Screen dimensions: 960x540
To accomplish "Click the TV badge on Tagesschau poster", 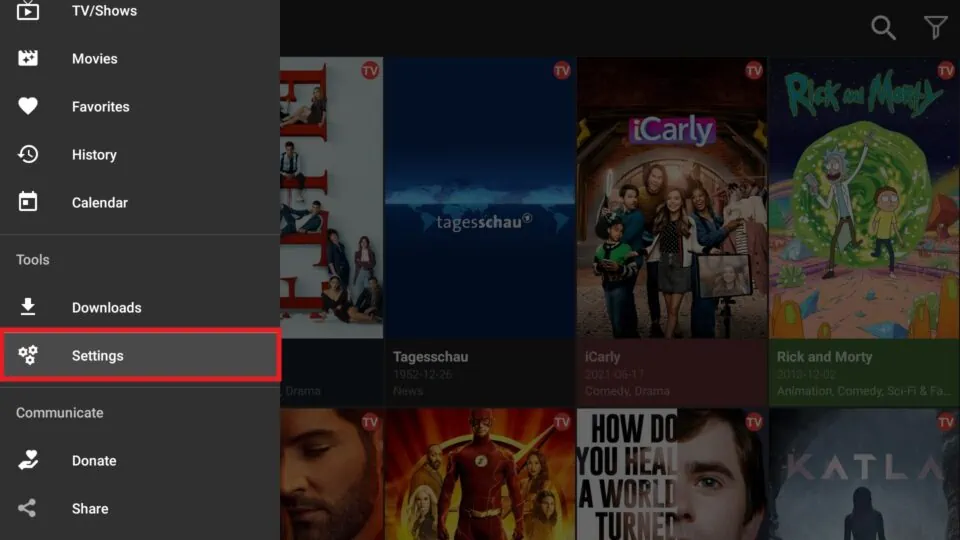I will pyautogui.click(x=562, y=70).
